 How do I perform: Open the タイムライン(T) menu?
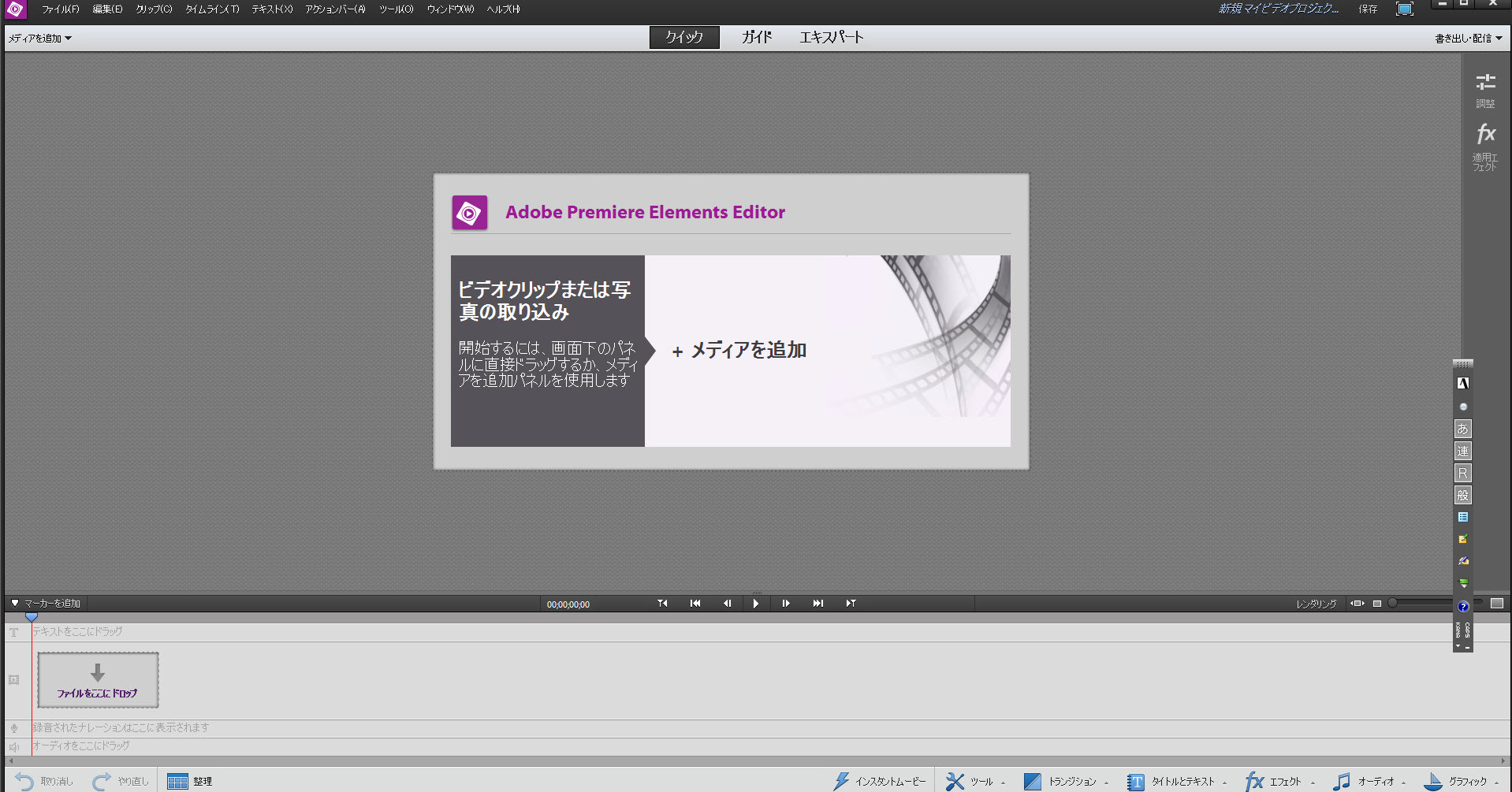coord(212,9)
